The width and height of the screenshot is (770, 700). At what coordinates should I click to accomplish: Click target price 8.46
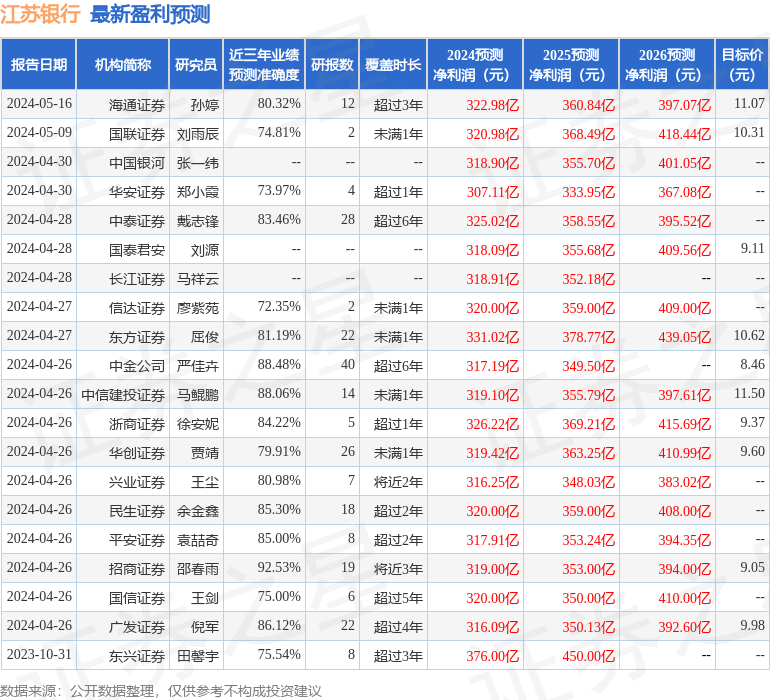[752, 364]
